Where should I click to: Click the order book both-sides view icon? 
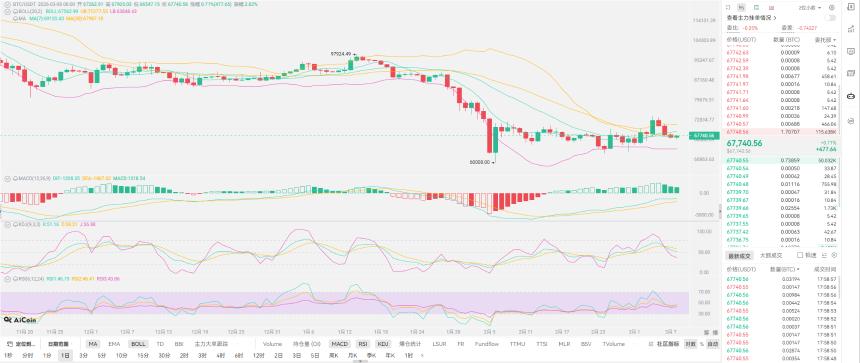click(742, 8)
